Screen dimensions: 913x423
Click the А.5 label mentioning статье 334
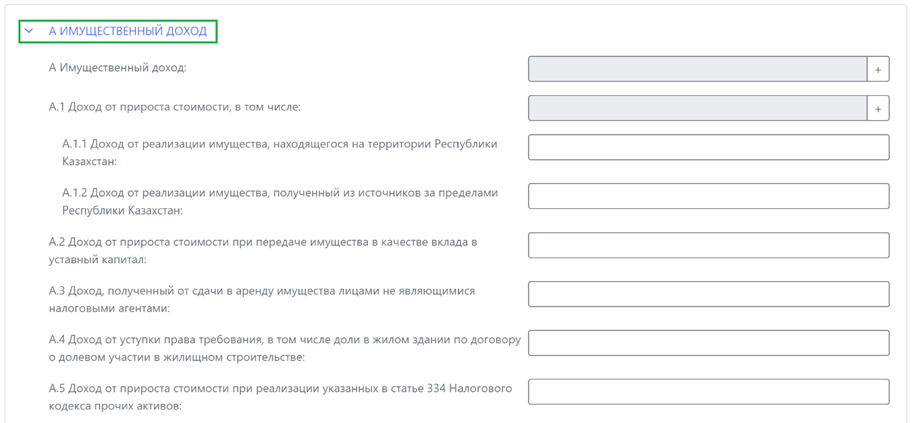pyautogui.click(x=280, y=397)
